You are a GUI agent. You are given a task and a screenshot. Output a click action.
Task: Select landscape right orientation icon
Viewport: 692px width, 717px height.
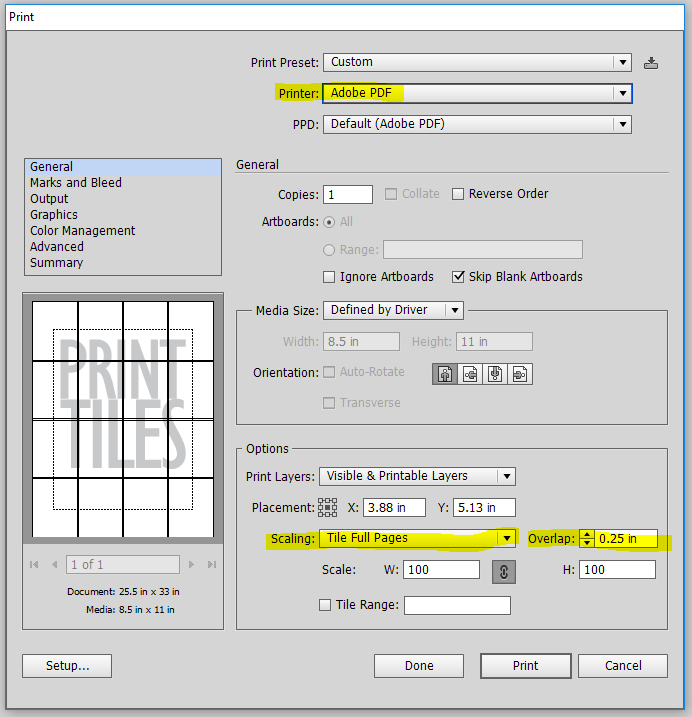[520, 374]
